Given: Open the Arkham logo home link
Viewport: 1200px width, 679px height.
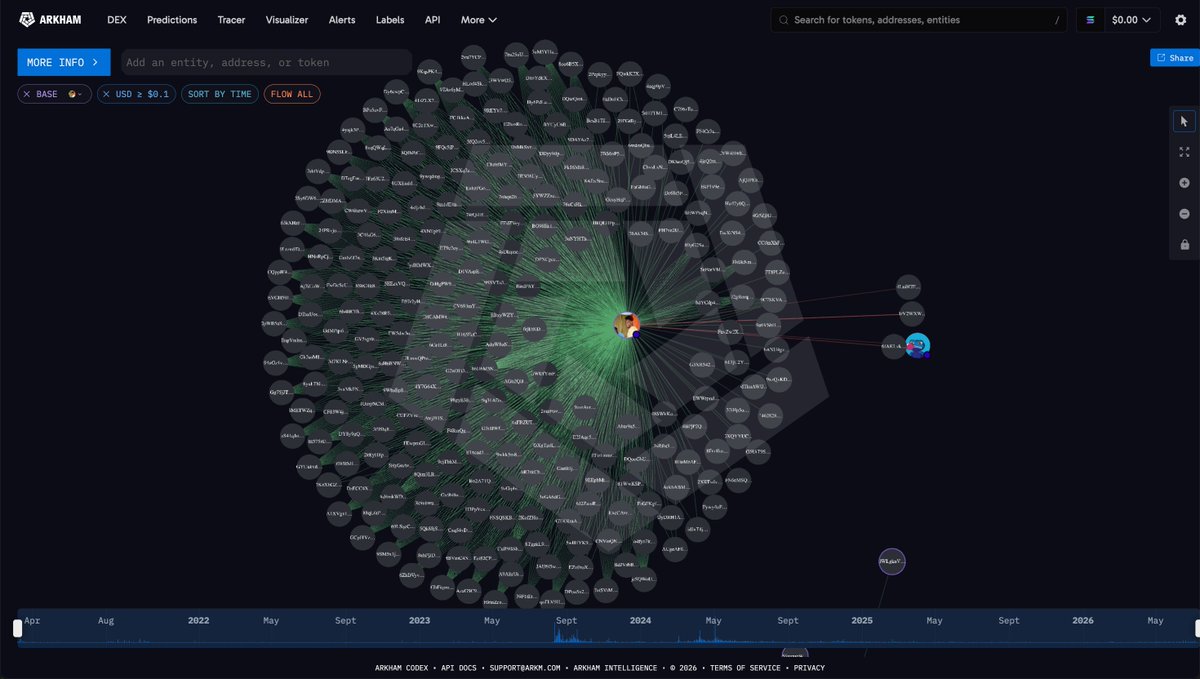Looking at the screenshot, I should [x=51, y=19].
